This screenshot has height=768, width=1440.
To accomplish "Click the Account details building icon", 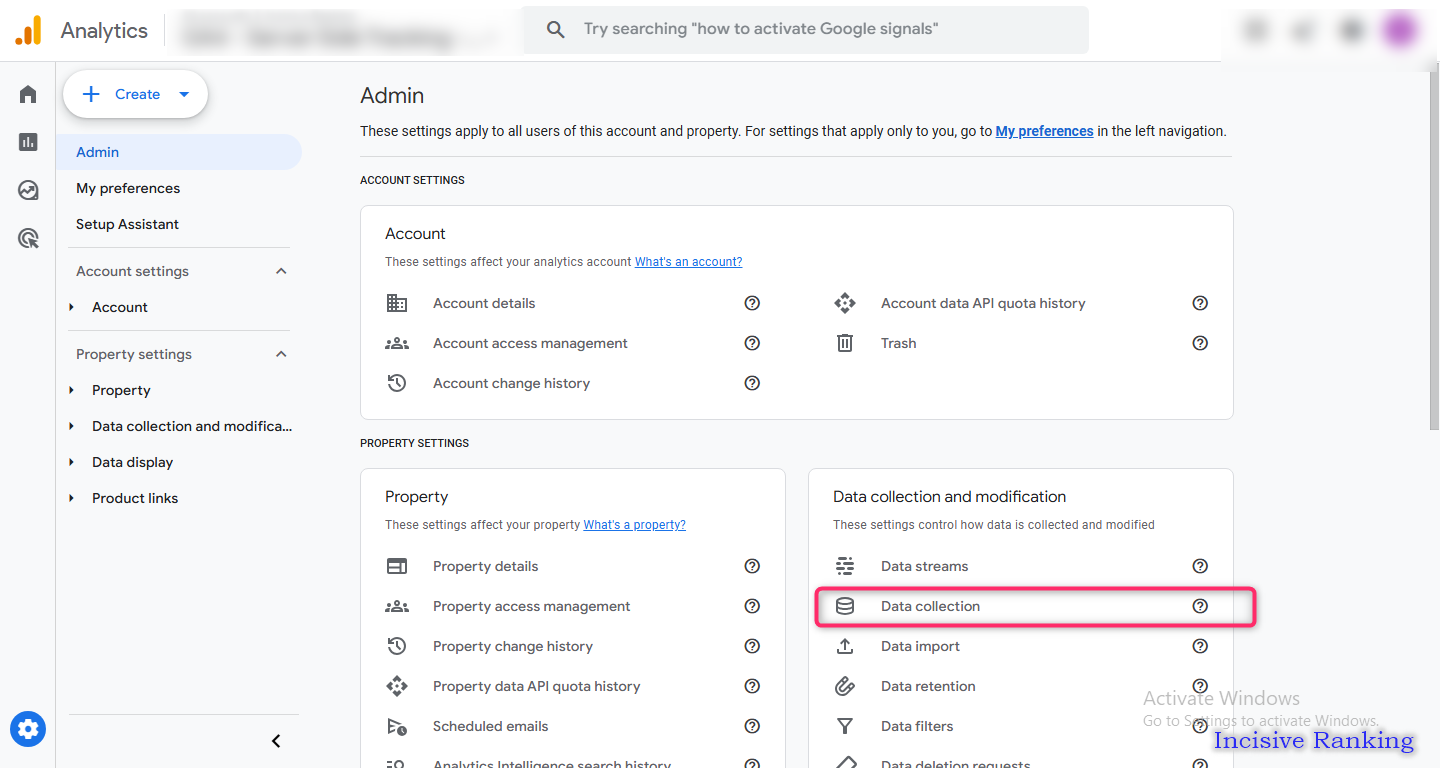I will pyautogui.click(x=397, y=303).
